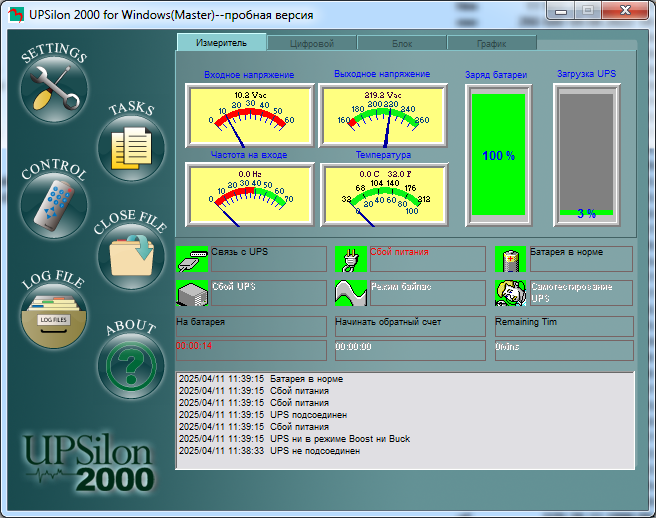Click the bypass mode waveform icon
656x518 pixels.
(x=351, y=293)
